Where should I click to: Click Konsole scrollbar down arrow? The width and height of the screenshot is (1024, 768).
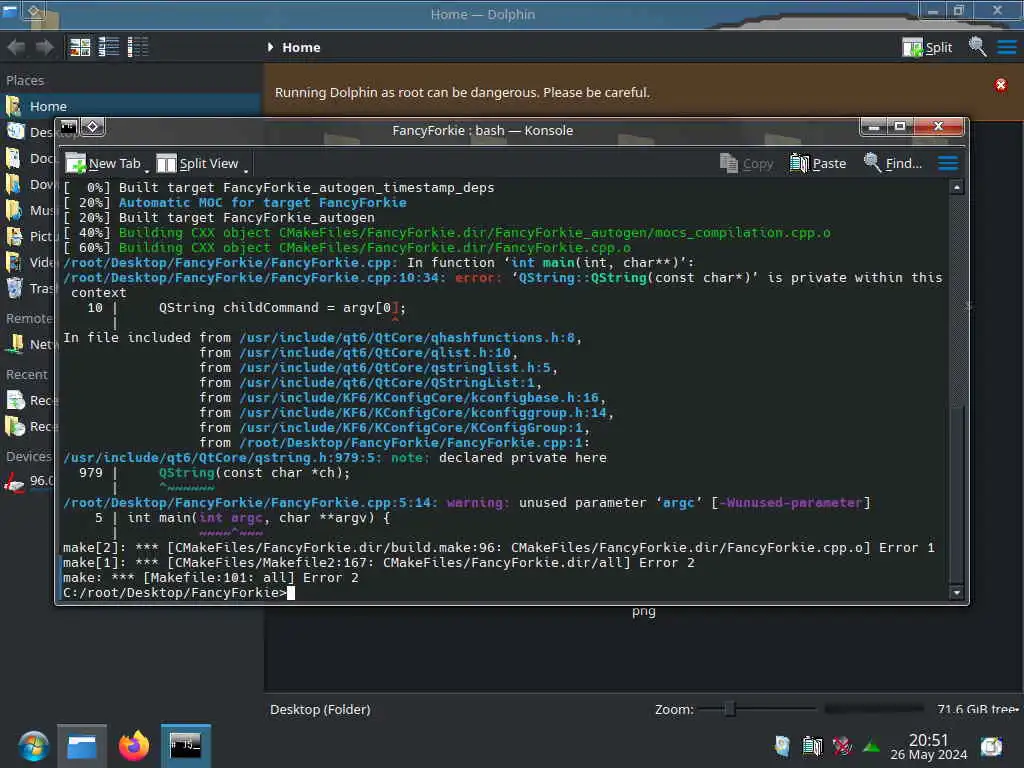[957, 592]
